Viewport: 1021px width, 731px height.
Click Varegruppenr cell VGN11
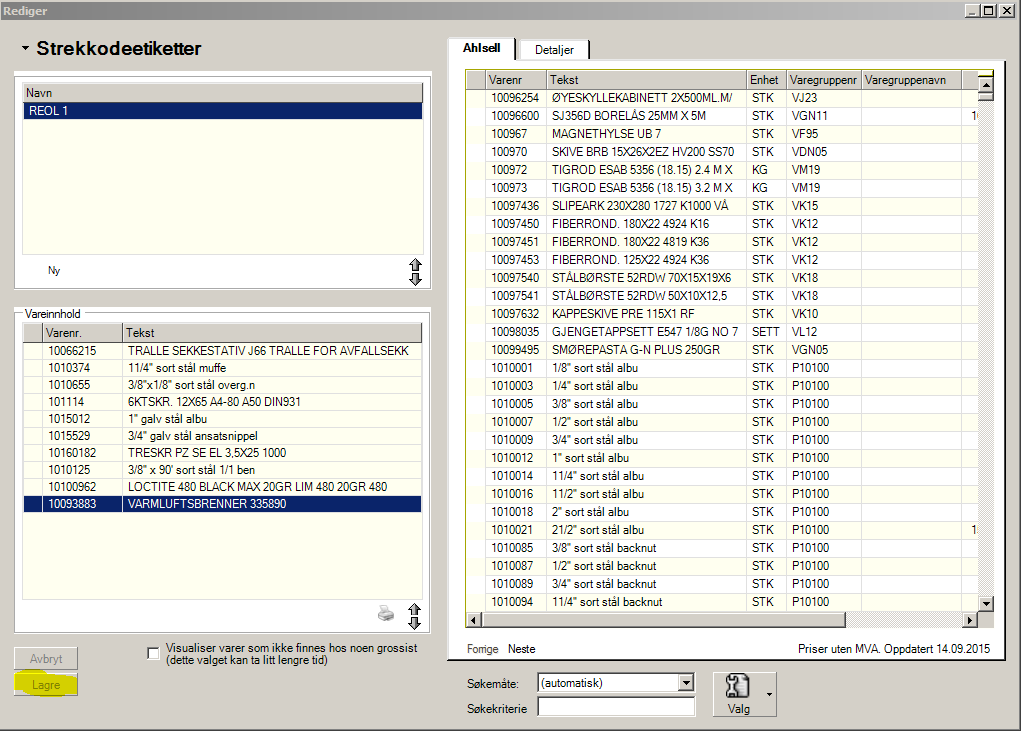(x=823, y=116)
